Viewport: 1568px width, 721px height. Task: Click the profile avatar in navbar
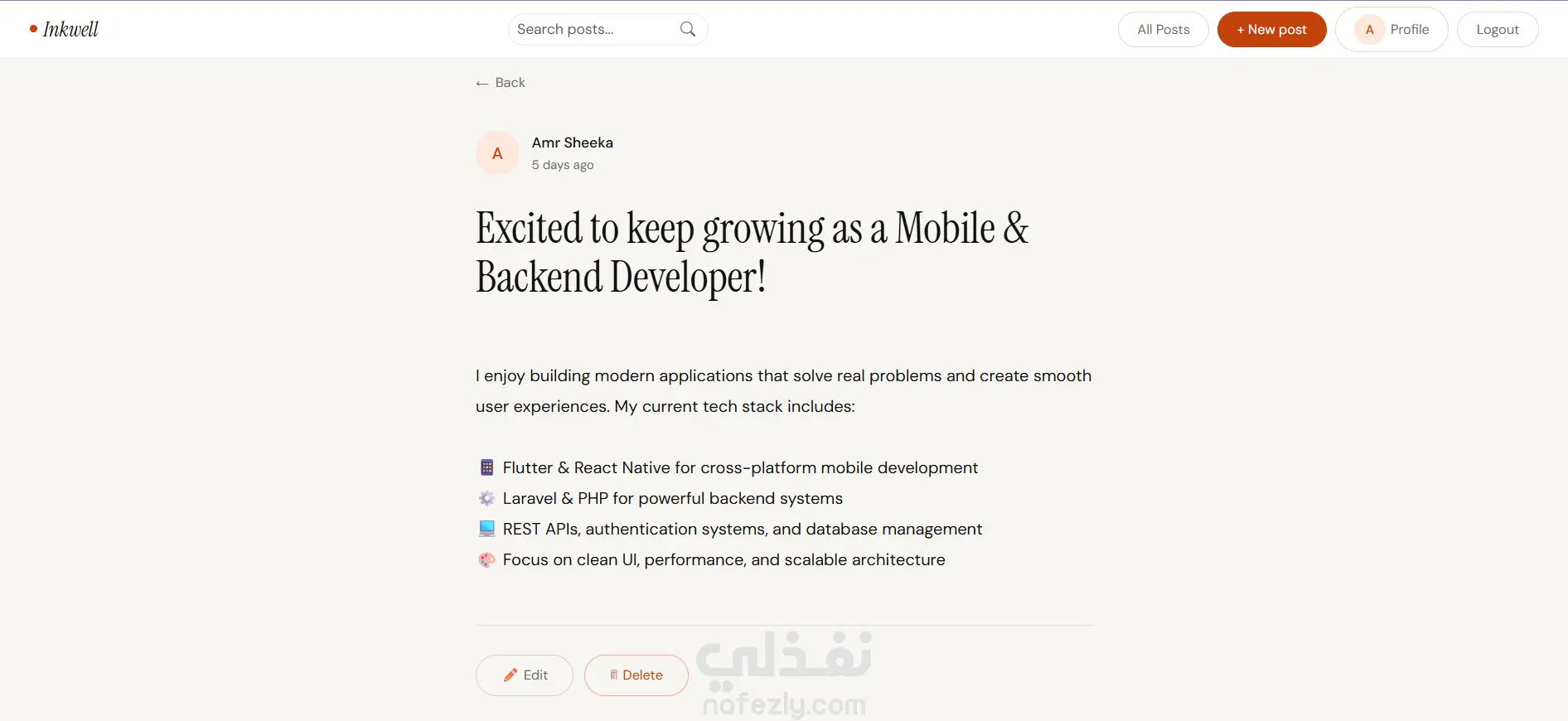click(x=1369, y=30)
